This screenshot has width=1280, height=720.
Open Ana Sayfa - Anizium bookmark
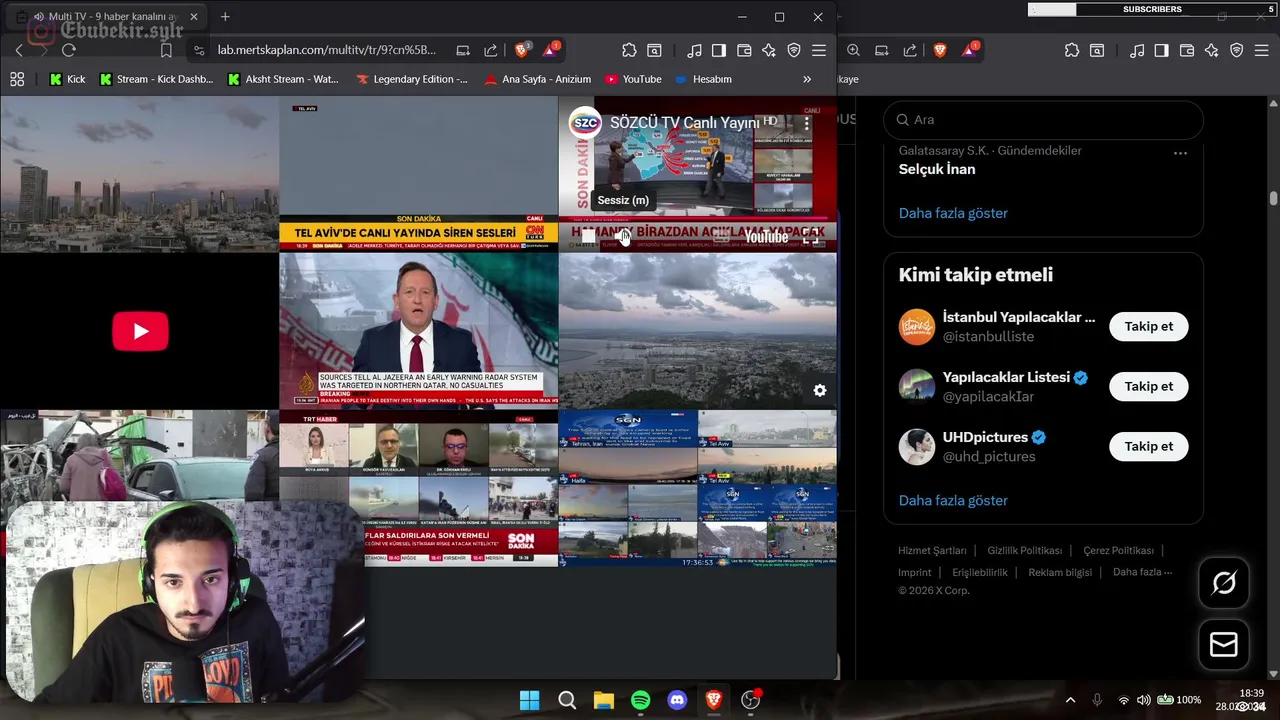coord(538,79)
